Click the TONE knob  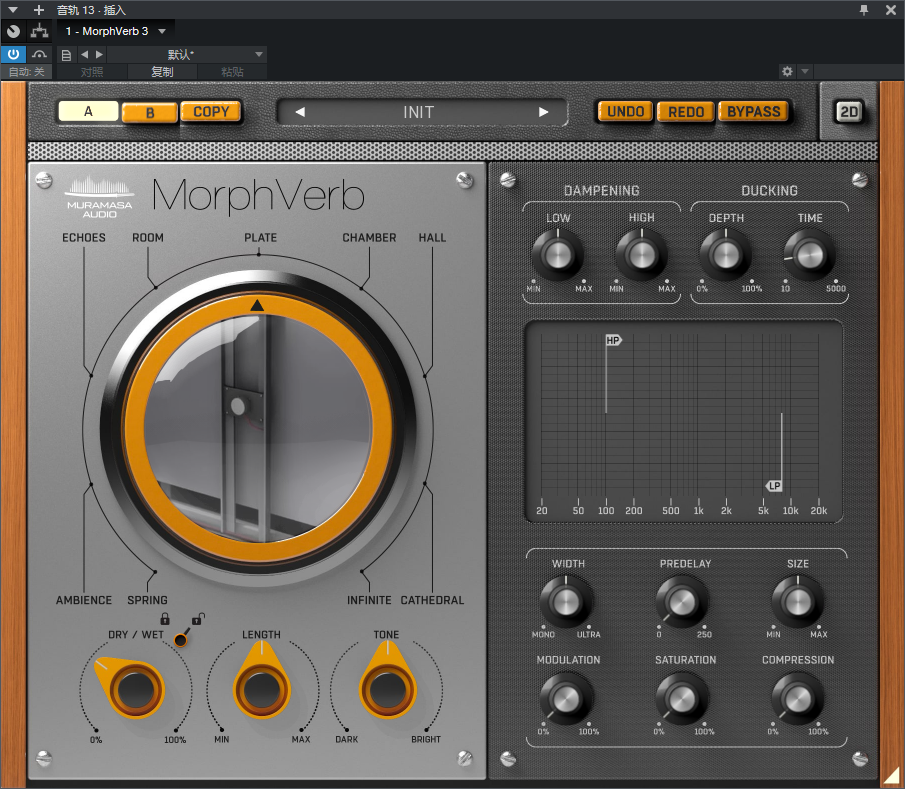pos(387,690)
